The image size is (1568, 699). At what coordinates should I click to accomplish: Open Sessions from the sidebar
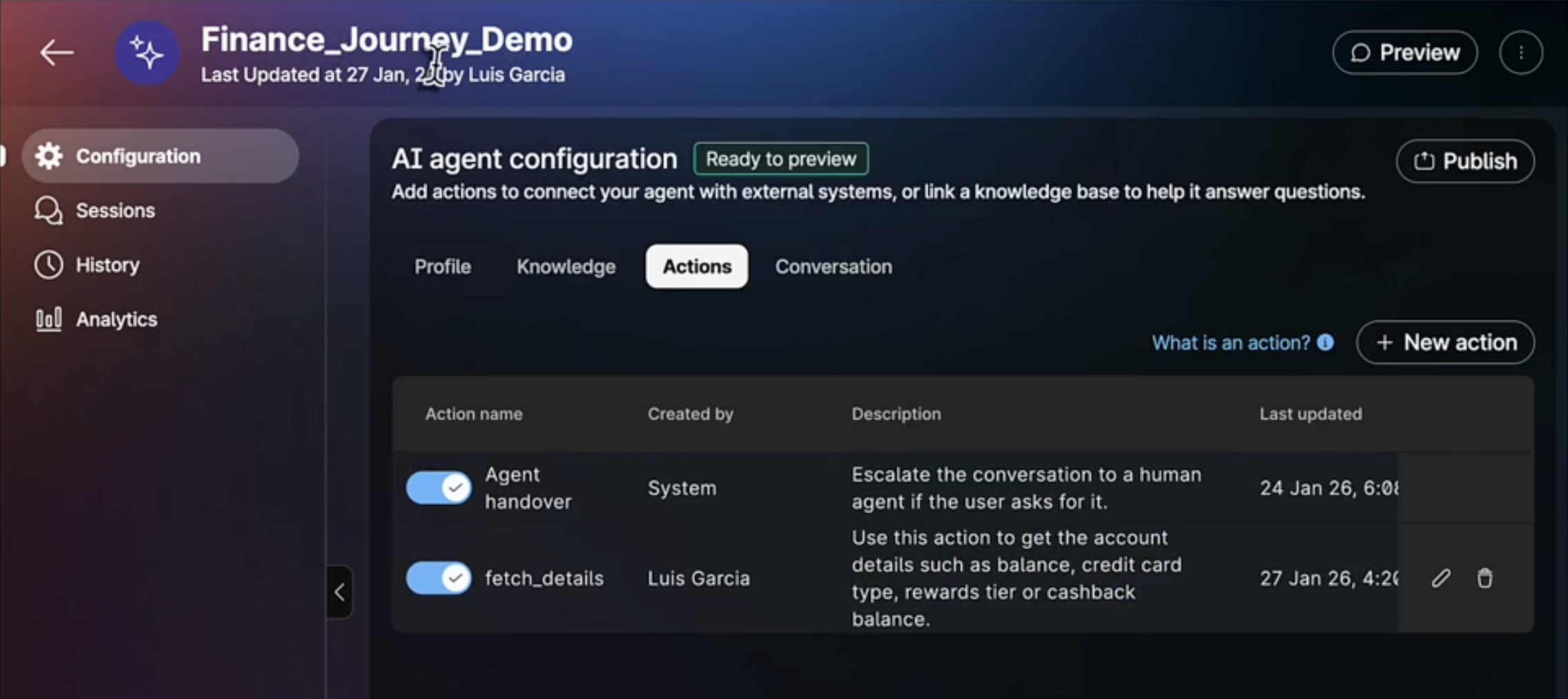click(x=115, y=211)
